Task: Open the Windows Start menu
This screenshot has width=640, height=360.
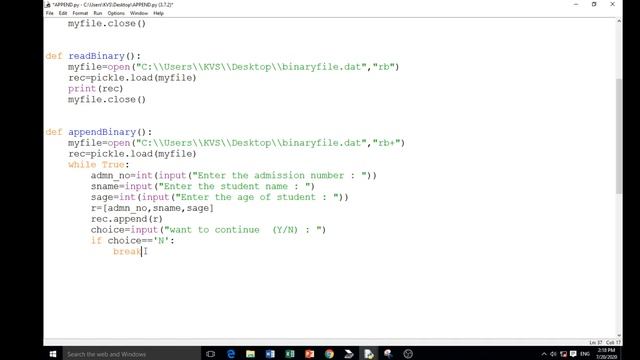Action: (53, 354)
